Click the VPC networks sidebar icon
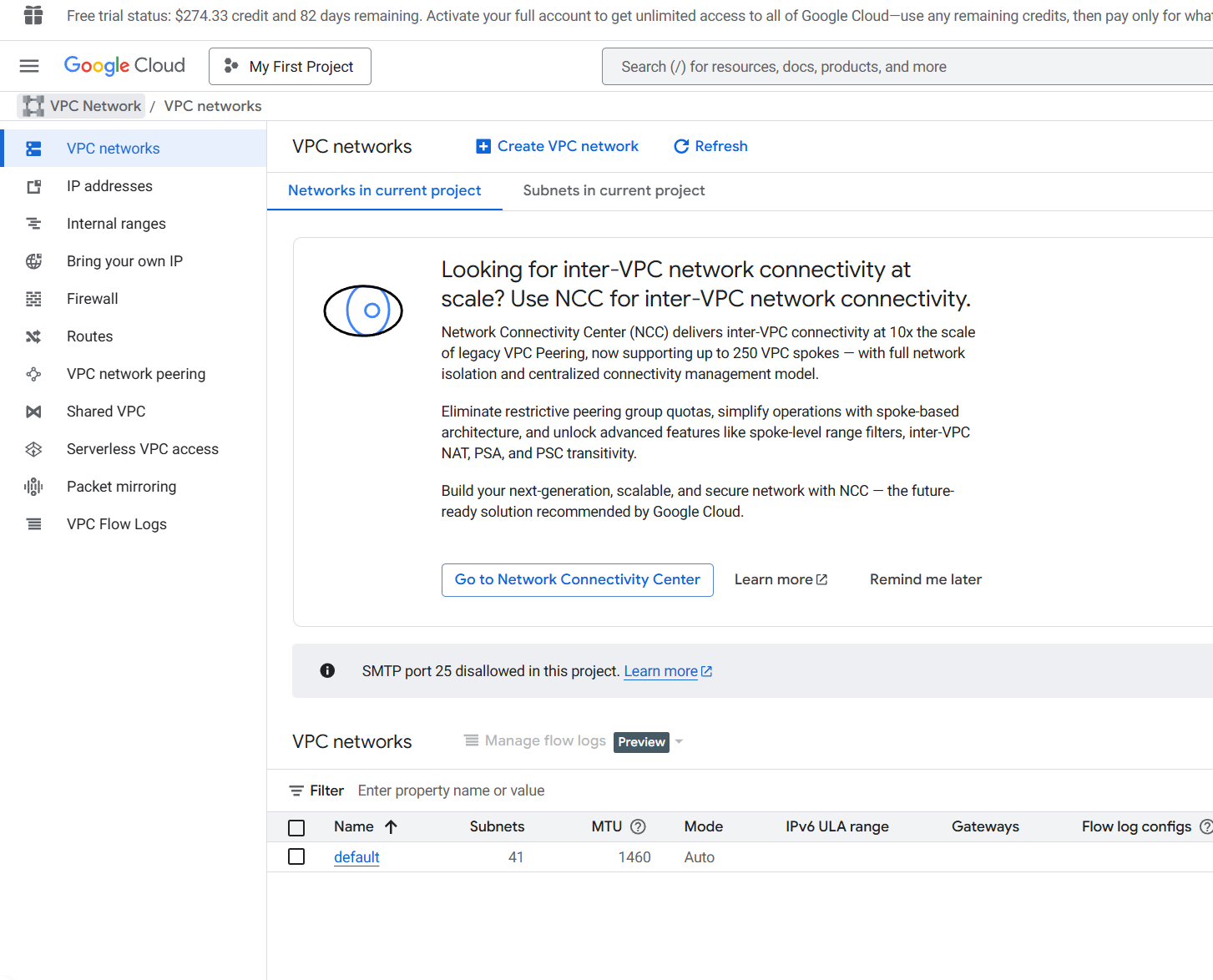The image size is (1213, 980). pyautogui.click(x=33, y=149)
